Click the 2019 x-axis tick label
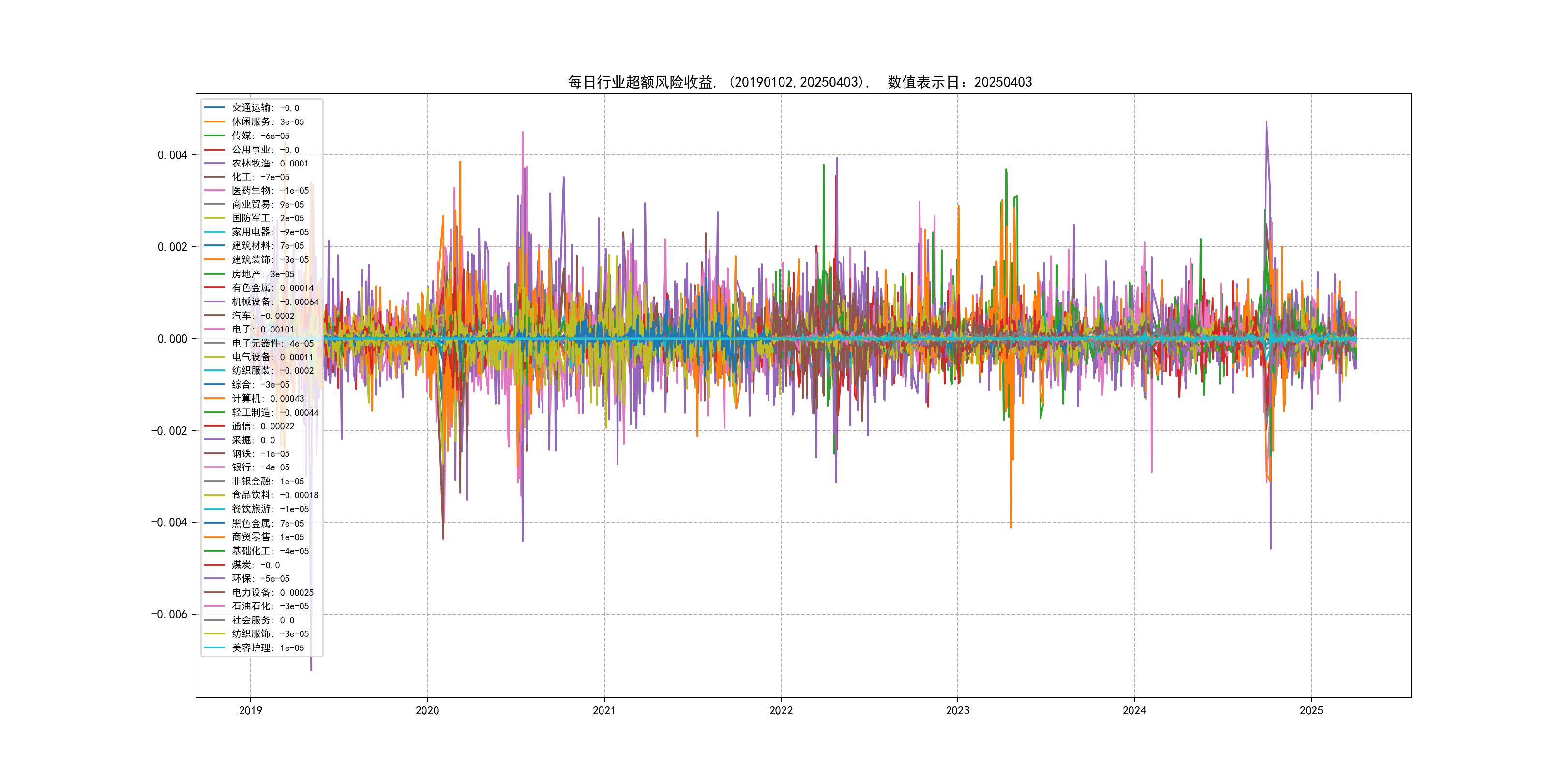 (250, 710)
